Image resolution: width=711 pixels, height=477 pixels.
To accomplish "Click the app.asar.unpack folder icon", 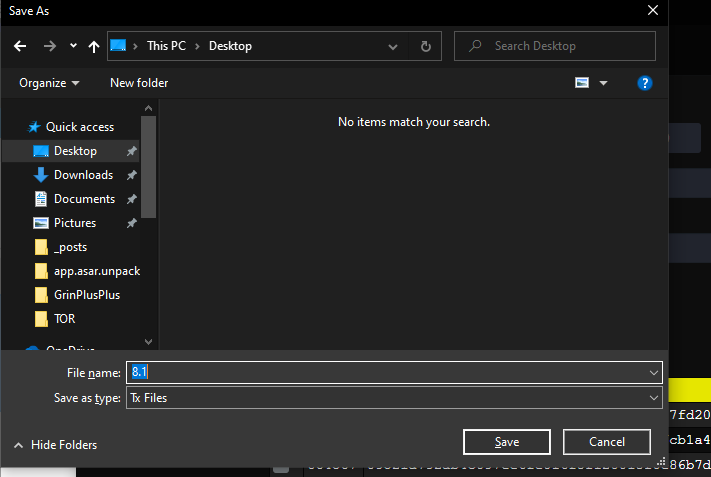I will pos(41,271).
